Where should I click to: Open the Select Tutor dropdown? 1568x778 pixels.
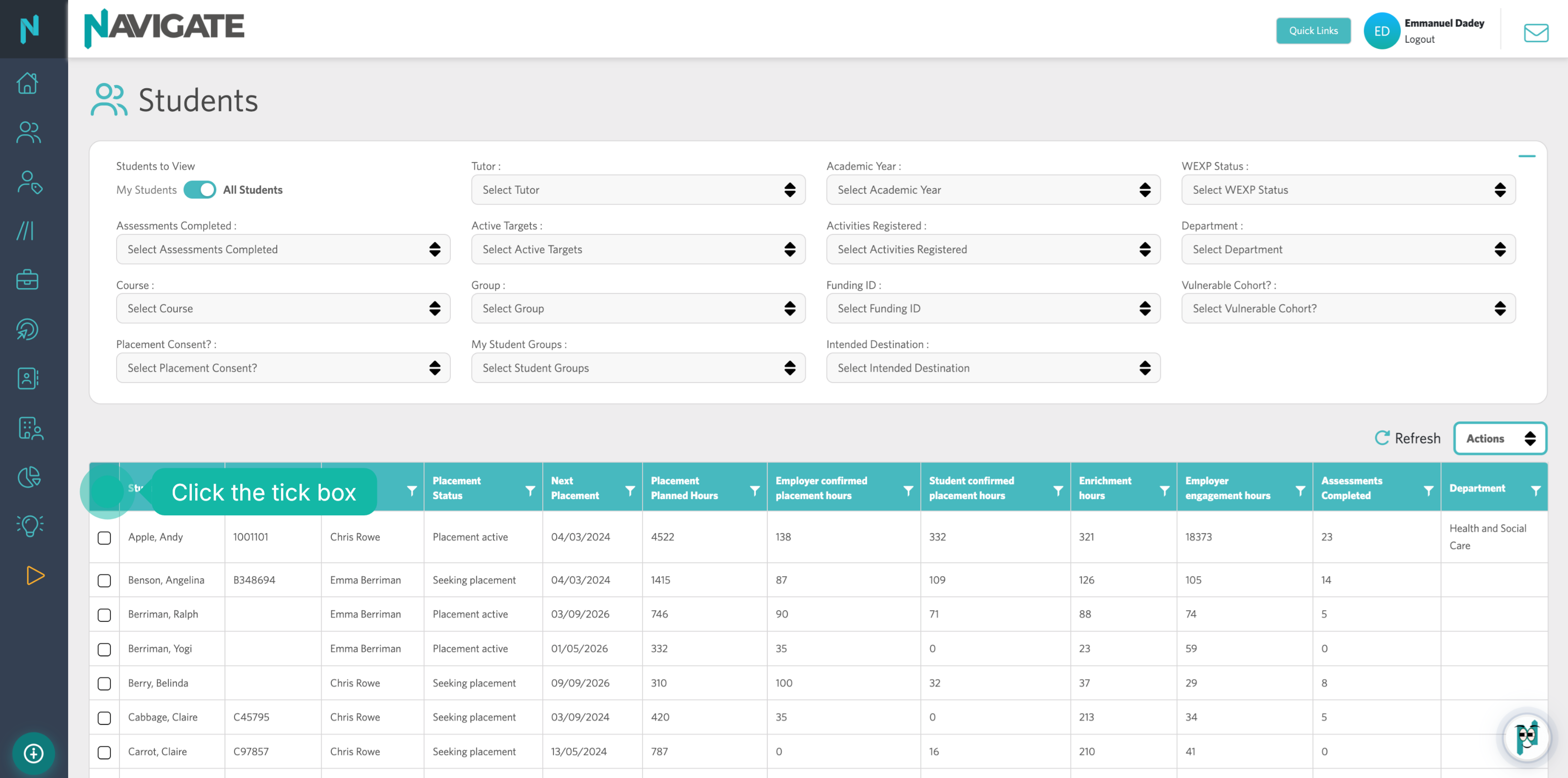click(638, 190)
